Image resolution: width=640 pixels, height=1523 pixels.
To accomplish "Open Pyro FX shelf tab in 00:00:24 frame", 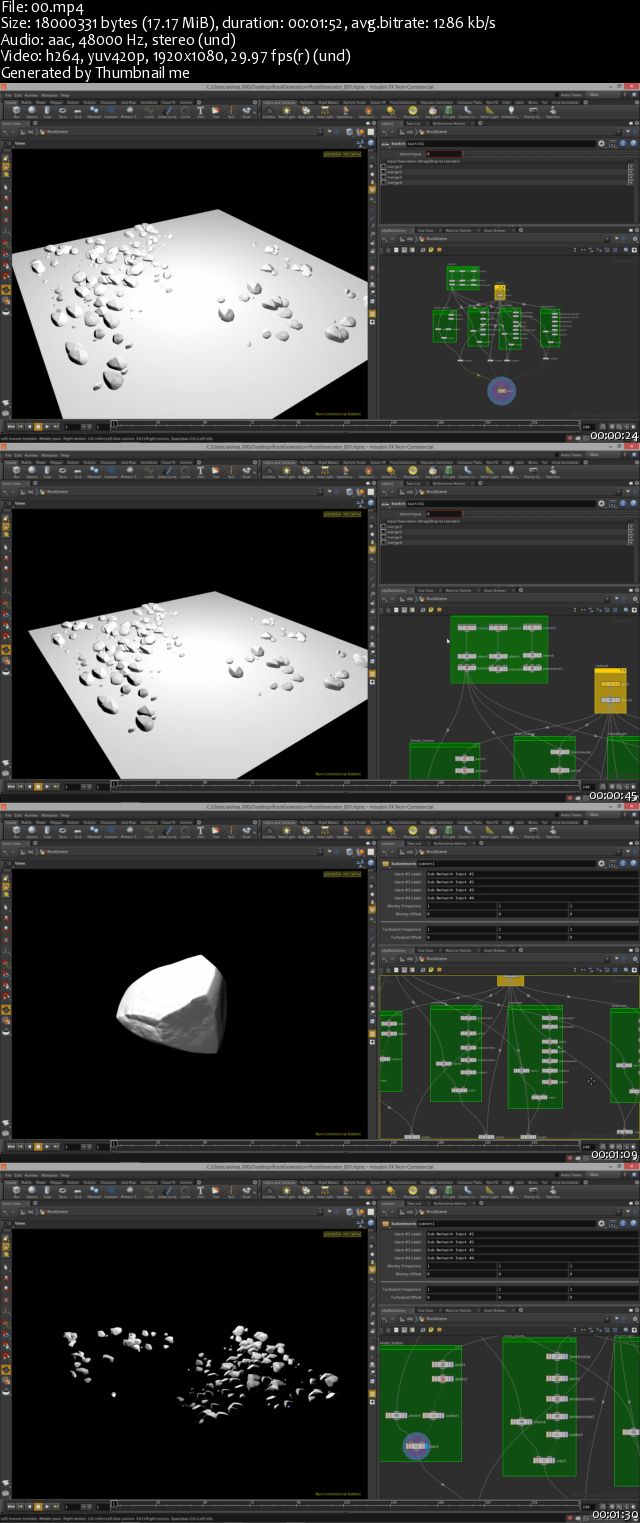I will coord(491,102).
